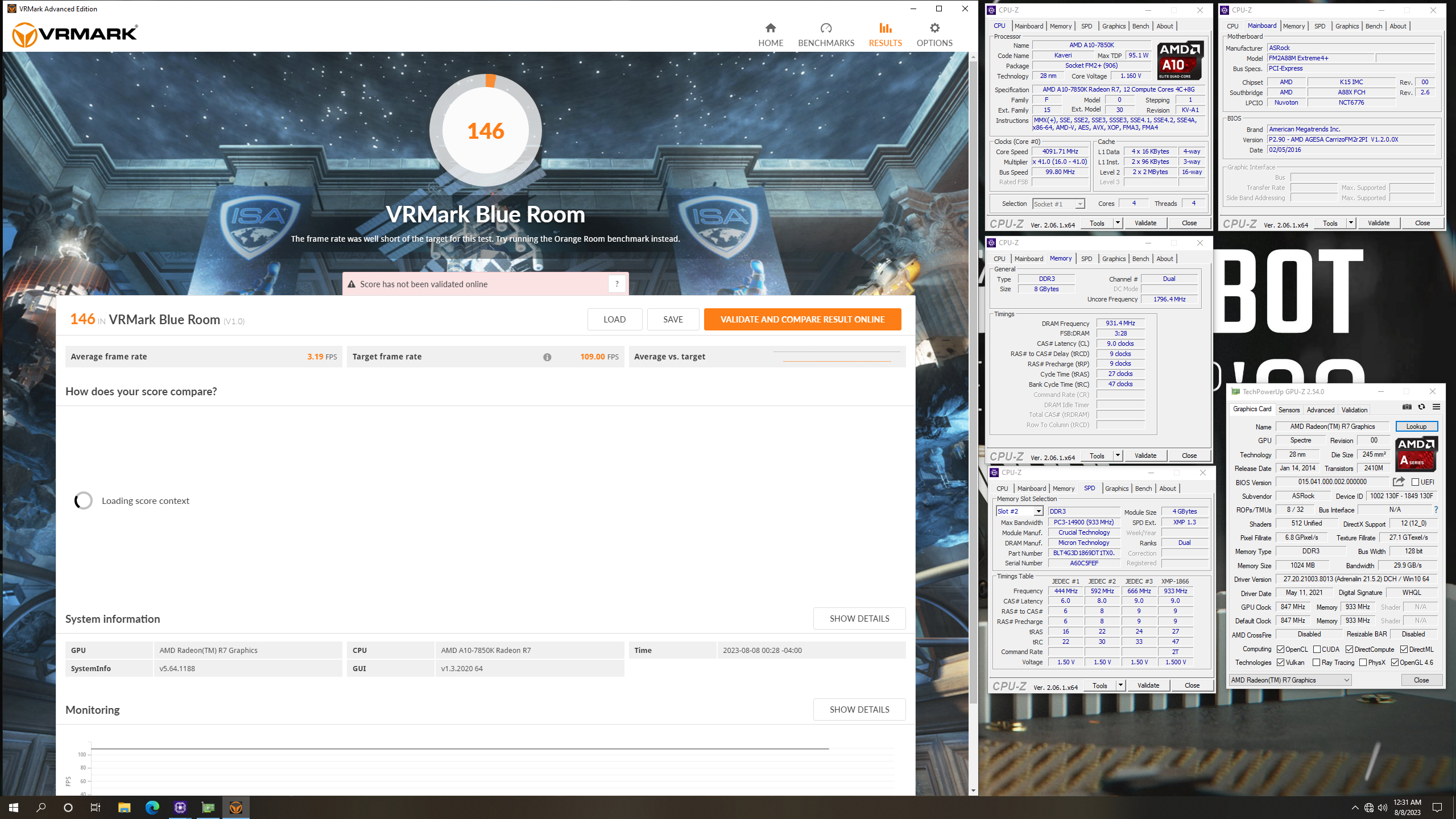Open Tools dropdown arrow in CPU-Z Memory window
This screenshot has height=819, width=1456.
pyautogui.click(x=1118, y=456)
